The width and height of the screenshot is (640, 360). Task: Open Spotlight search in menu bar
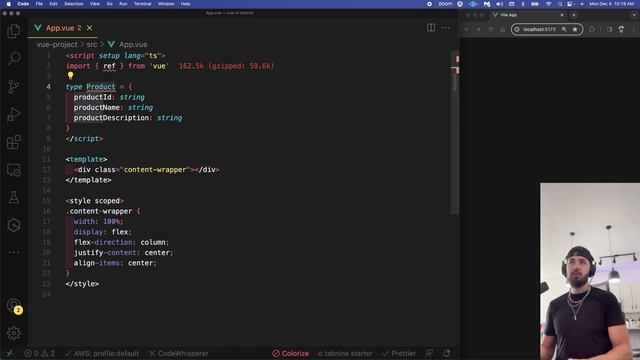[560, 4]
